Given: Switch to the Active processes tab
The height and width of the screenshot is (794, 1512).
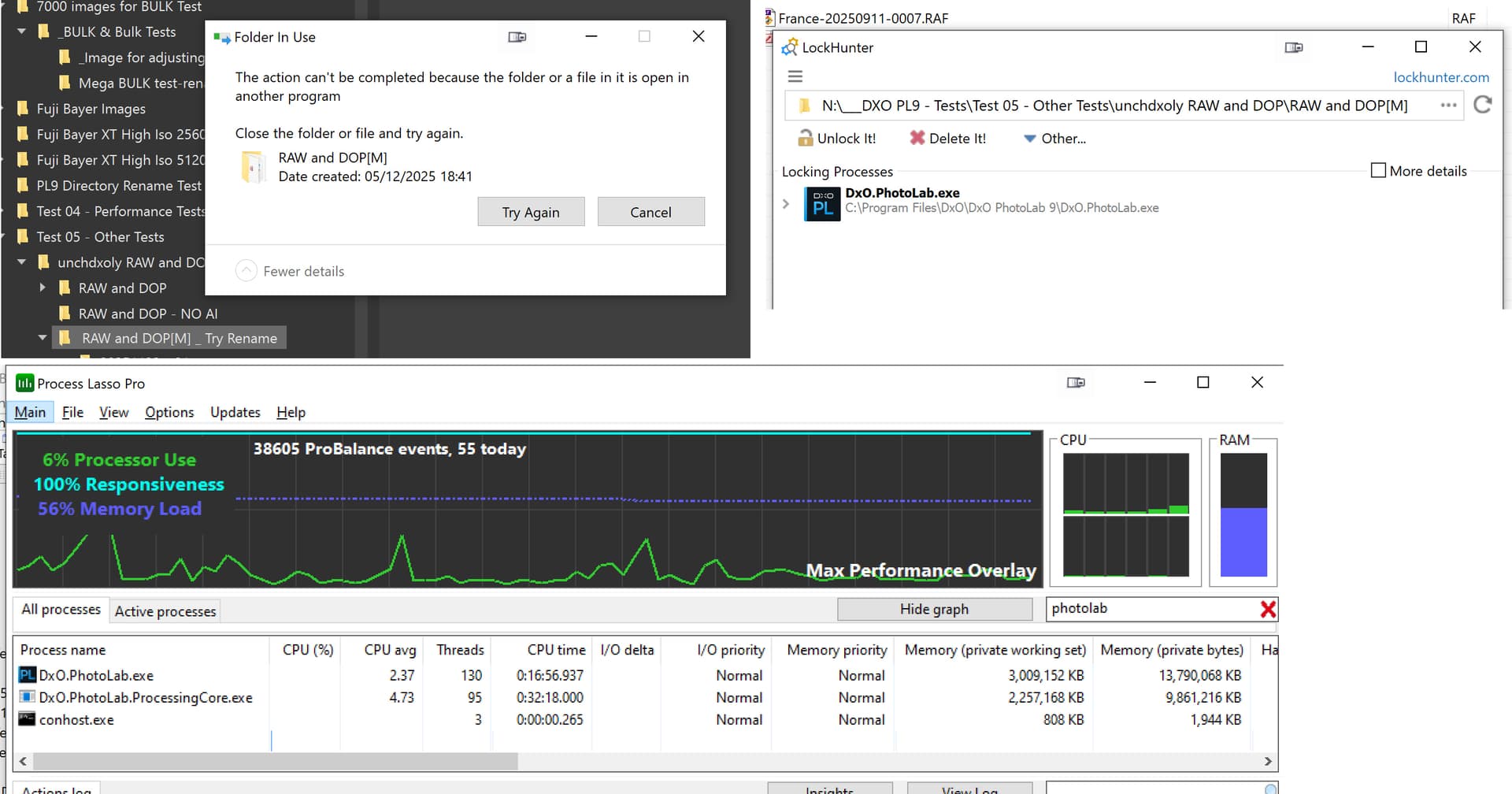Looking at the screenshot, I should (x=165, y=611).
